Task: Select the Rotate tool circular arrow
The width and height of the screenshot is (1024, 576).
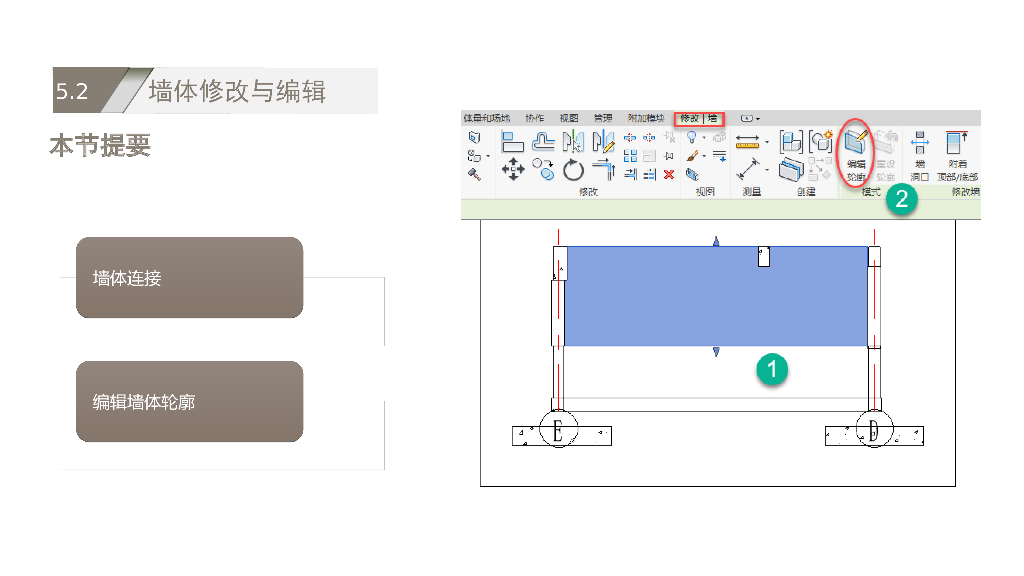Action: [573, 170]
